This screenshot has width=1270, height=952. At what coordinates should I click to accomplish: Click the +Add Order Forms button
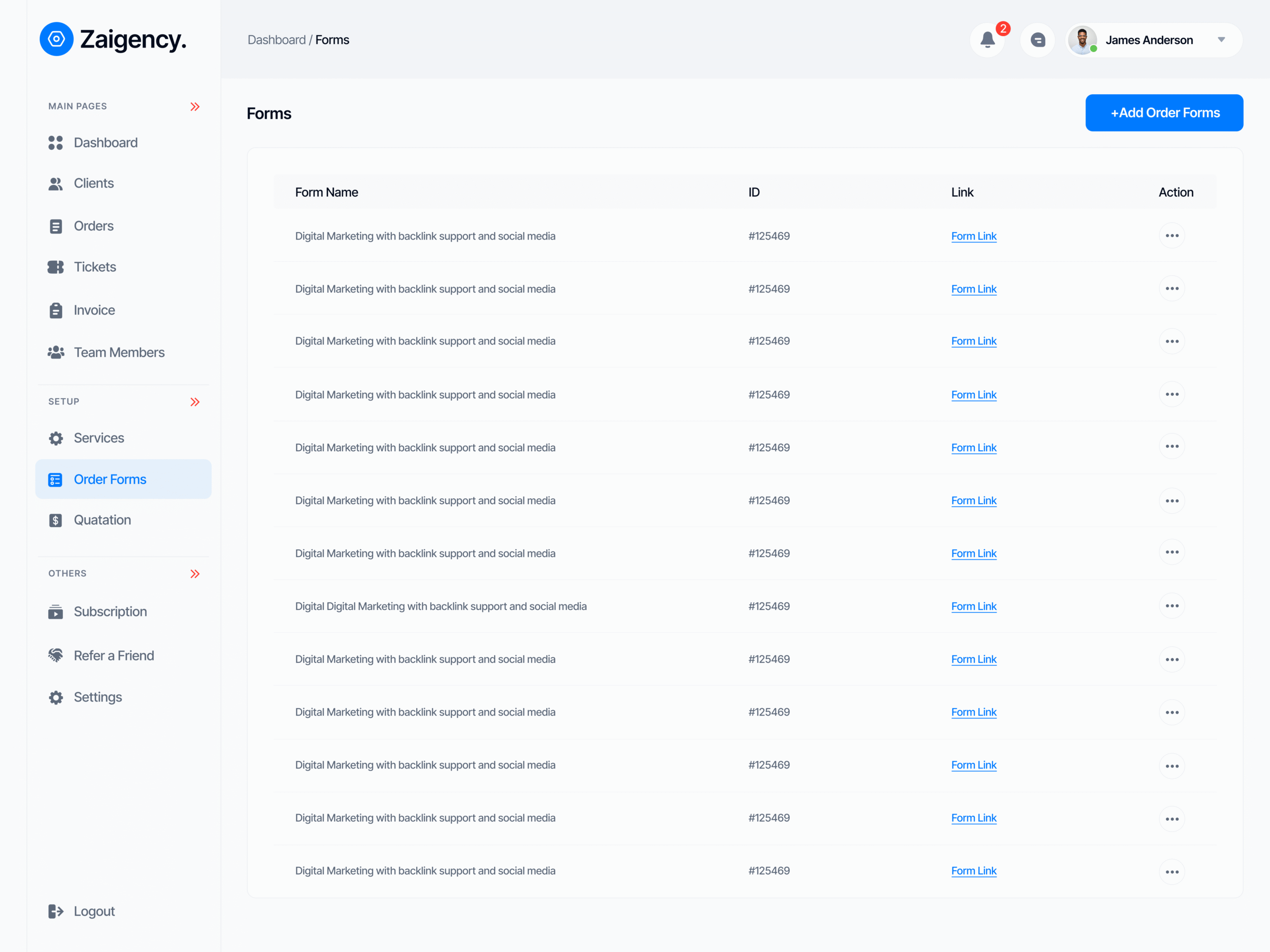click(x=1164, y=113)
